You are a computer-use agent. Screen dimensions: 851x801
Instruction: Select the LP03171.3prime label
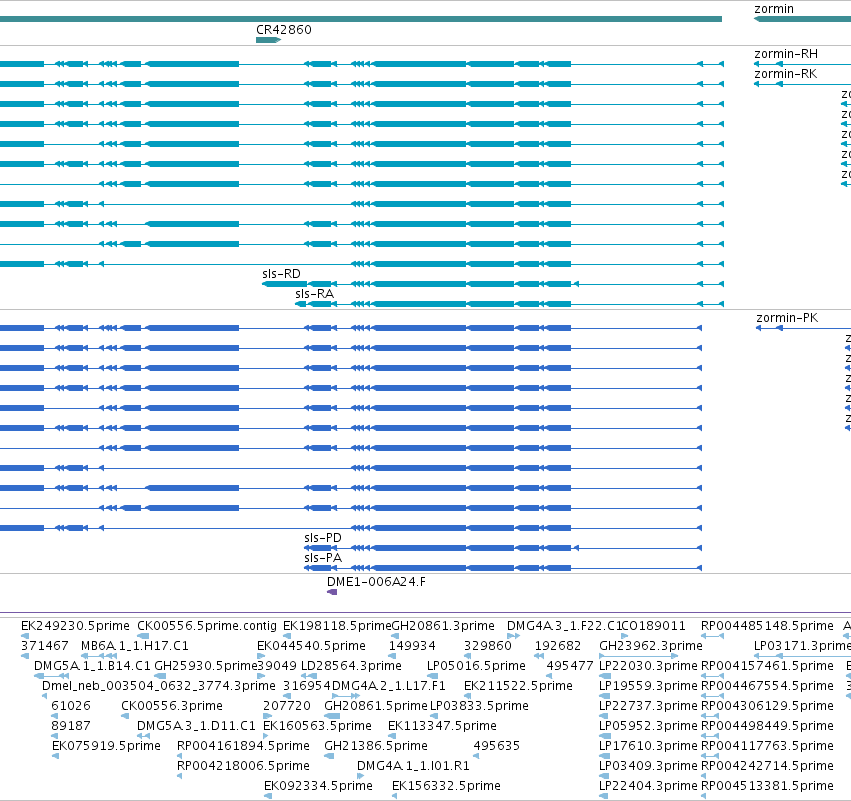(x=802, y=646)
